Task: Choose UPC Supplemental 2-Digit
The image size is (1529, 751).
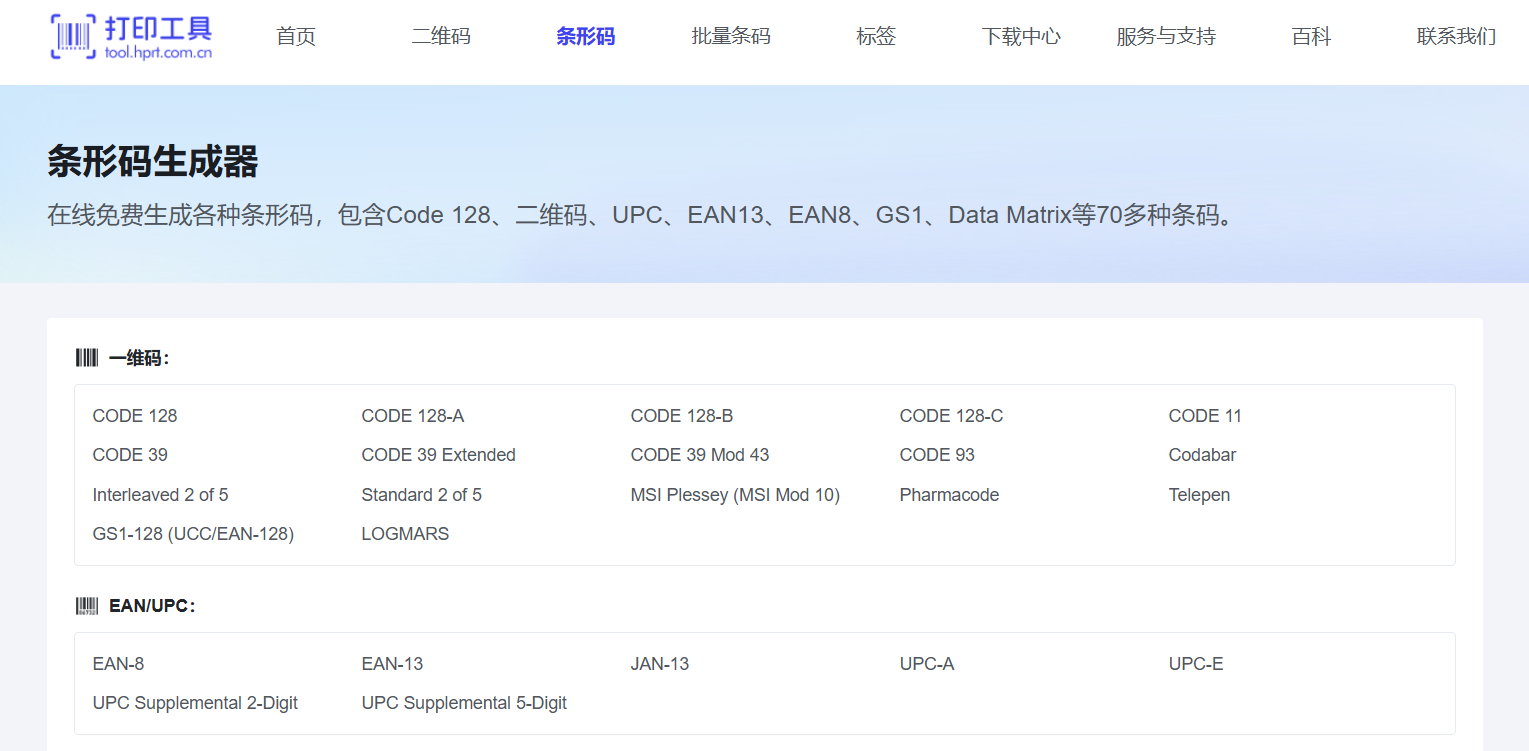Action: (x=195, y=703)
